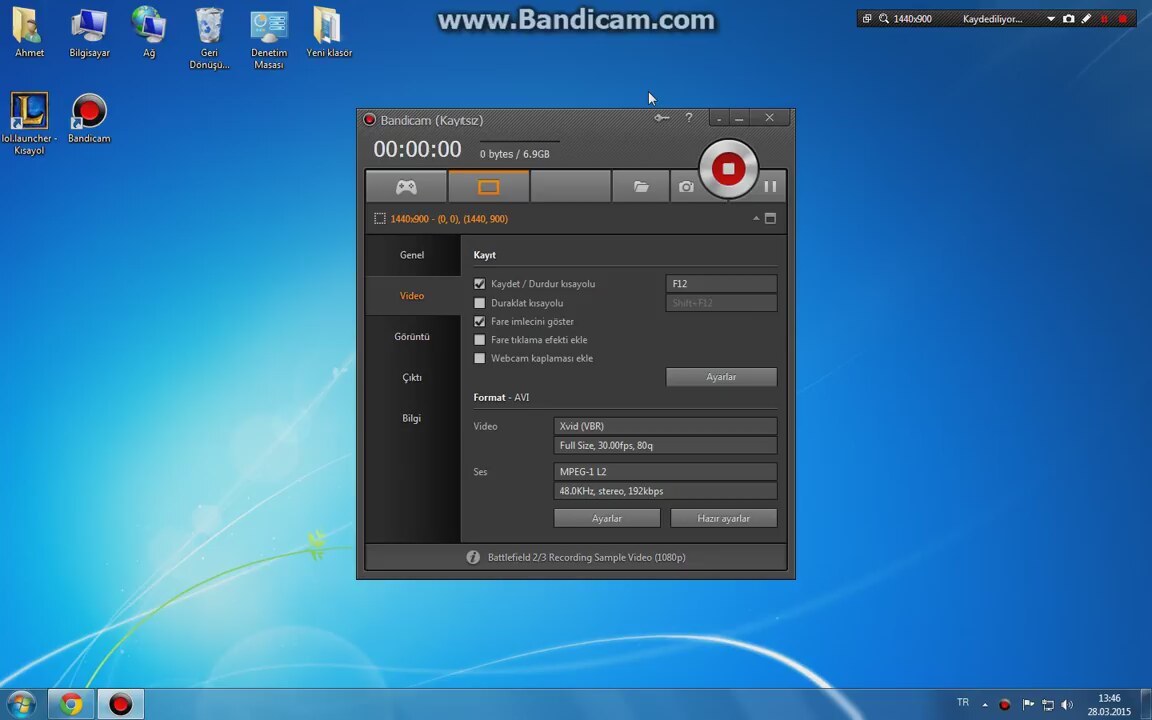1152x720 pixels.
Task: Take a screenshot with the Bandicam camera icon
Action: tap(685, 187)
